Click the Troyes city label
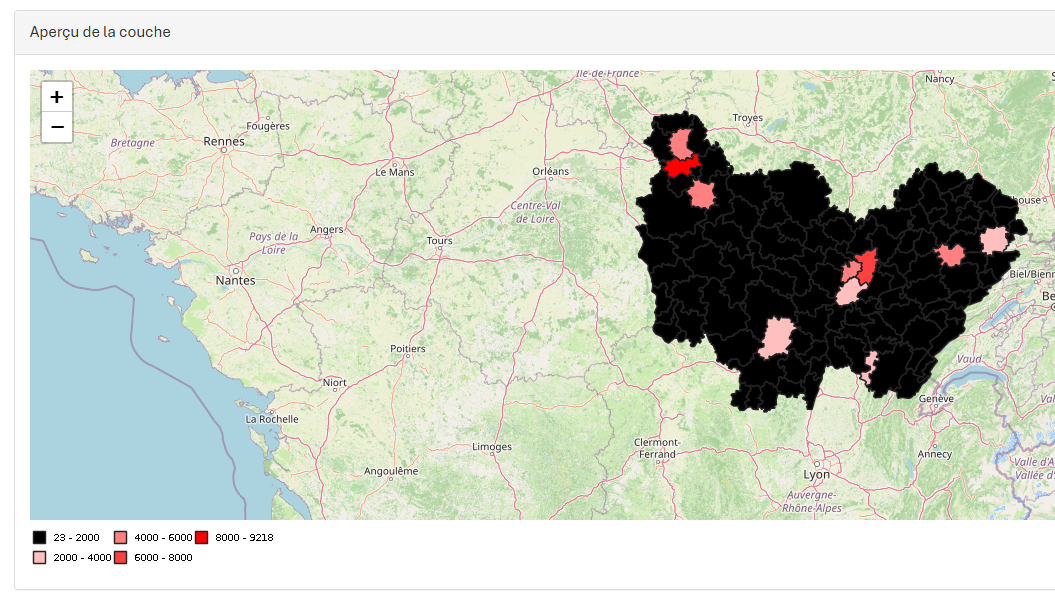Image resolution: width=1055 pixels, height=593 pixels. point(748,118)
